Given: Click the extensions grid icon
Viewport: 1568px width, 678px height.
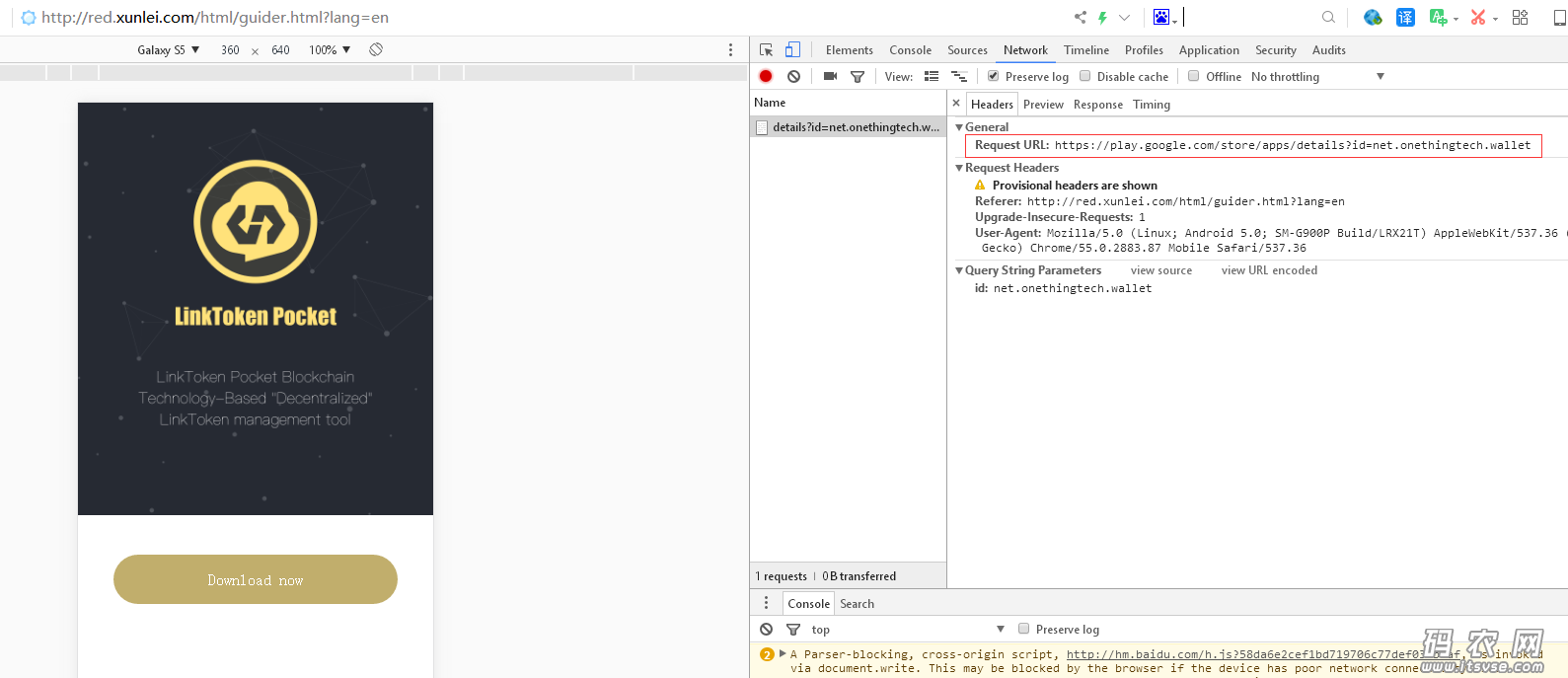Looking at the screenshot, I should click(x=1520, y=17).
